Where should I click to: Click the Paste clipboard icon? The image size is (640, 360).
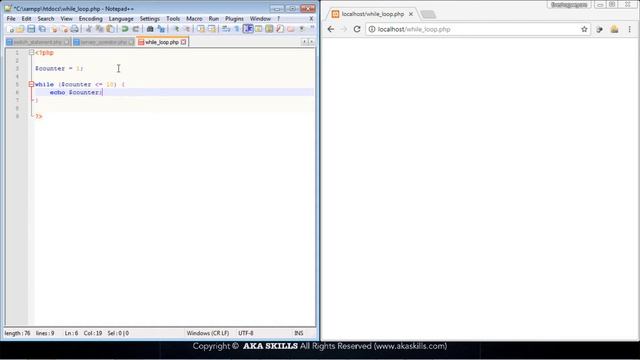tap(110, 29)
